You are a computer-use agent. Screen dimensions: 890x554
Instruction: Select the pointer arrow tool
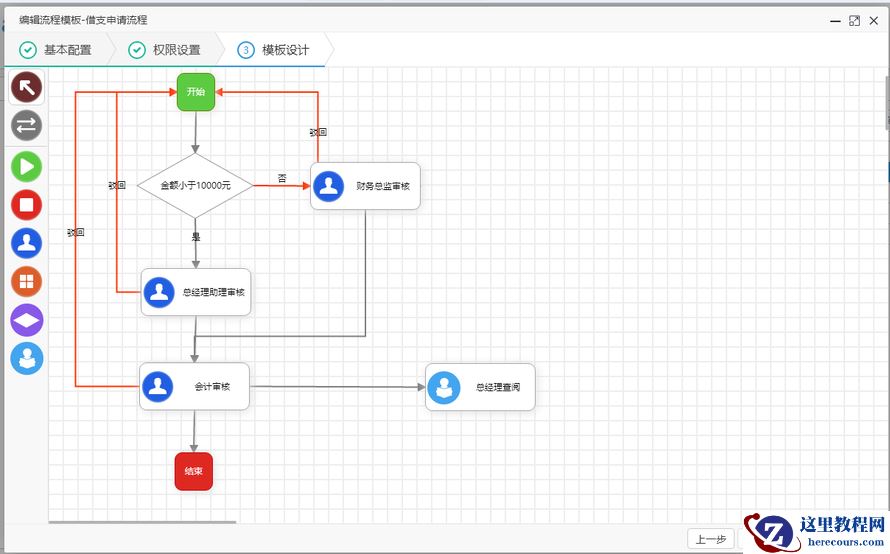click(27, 87)
